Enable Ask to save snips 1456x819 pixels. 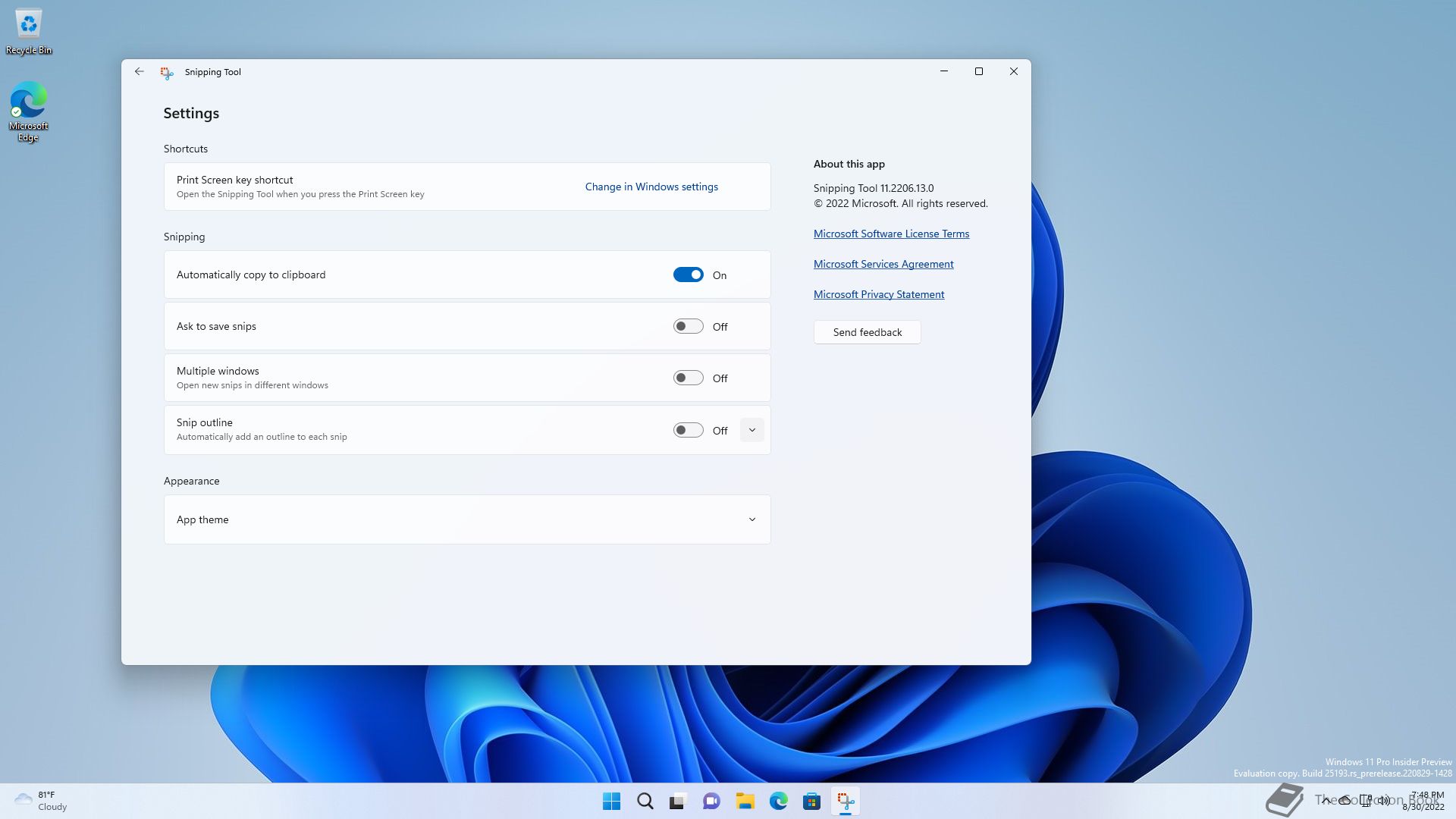coord(688,326)
